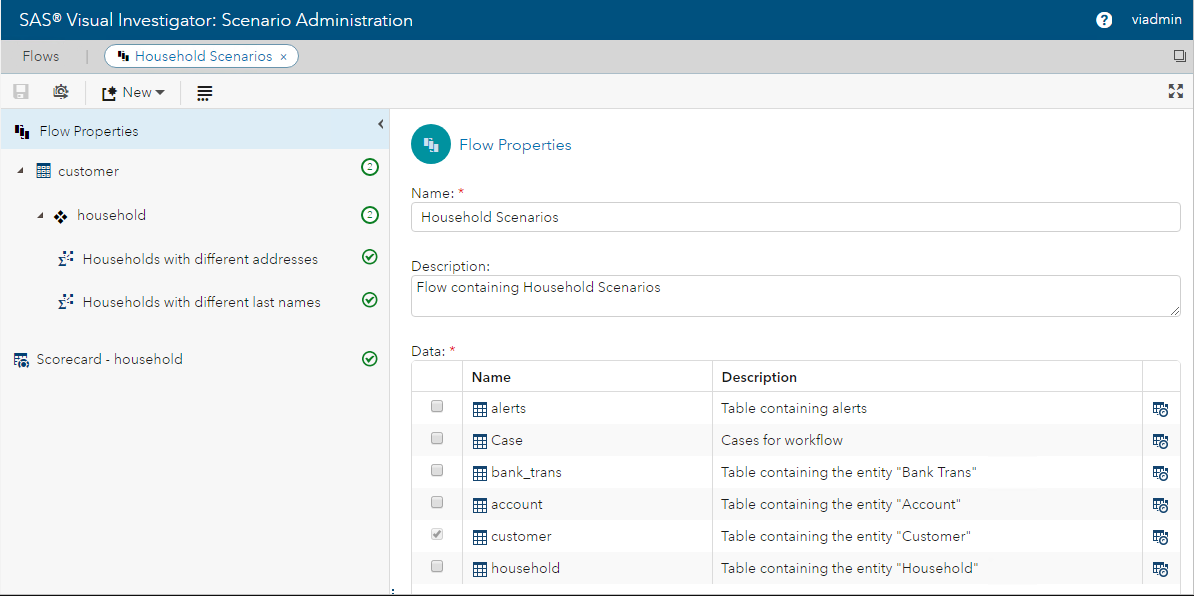The image size is (1194, 596).
Task: Switch to the Flows tab
Action: (41, 56)
